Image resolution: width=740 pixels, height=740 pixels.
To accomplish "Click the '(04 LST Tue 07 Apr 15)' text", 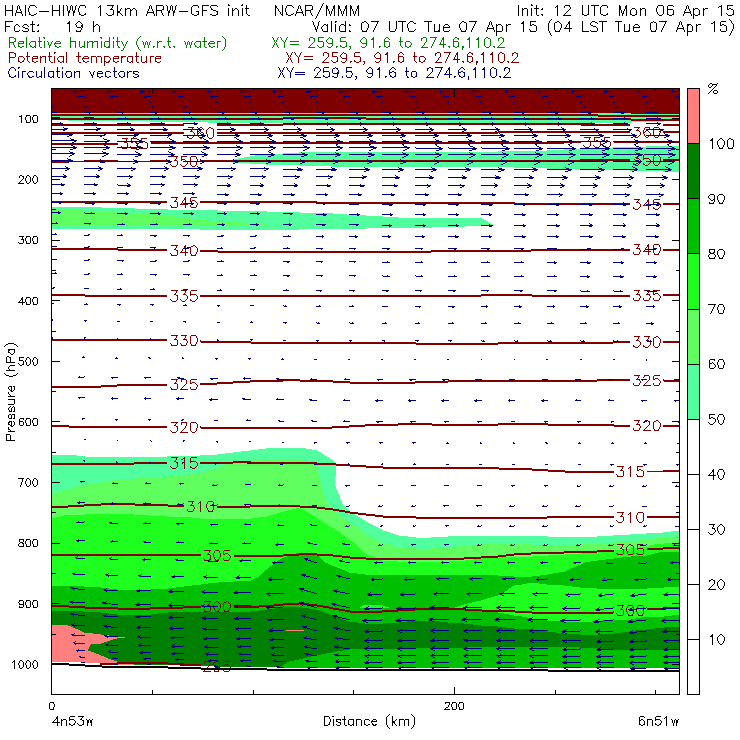I will (640, 27).
